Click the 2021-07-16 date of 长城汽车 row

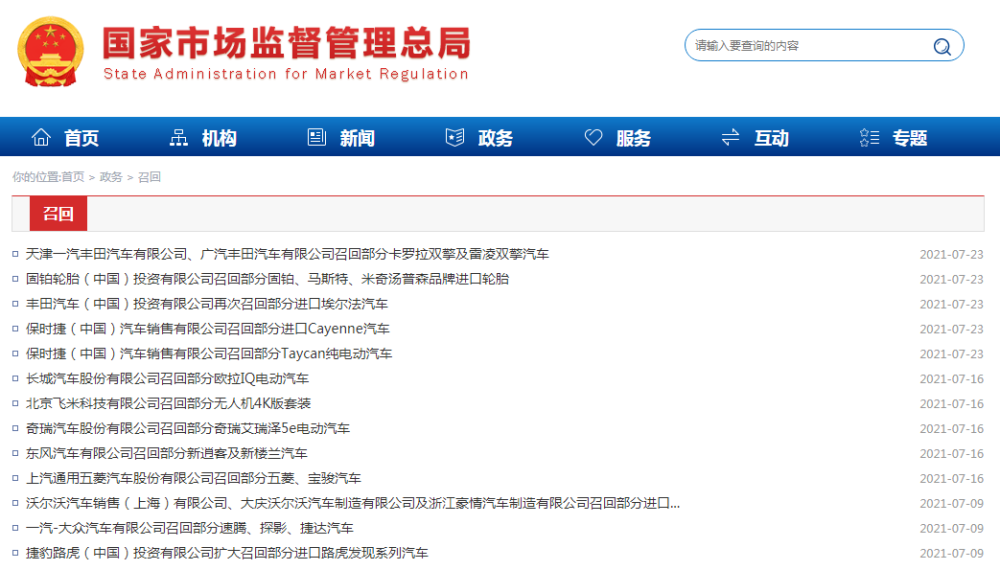(952, 379)
